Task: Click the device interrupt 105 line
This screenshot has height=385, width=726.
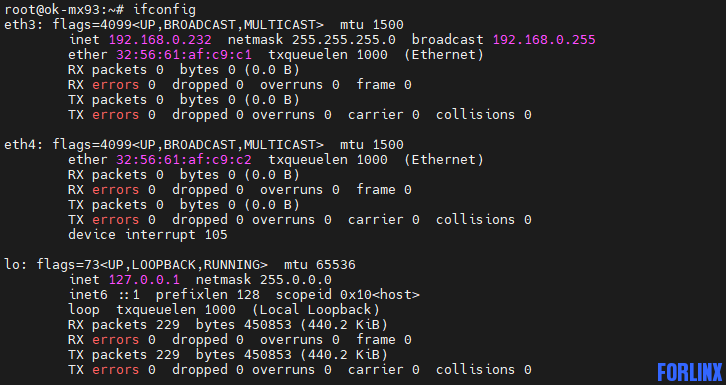Action: pyautogui.click(x=148, y=235)
